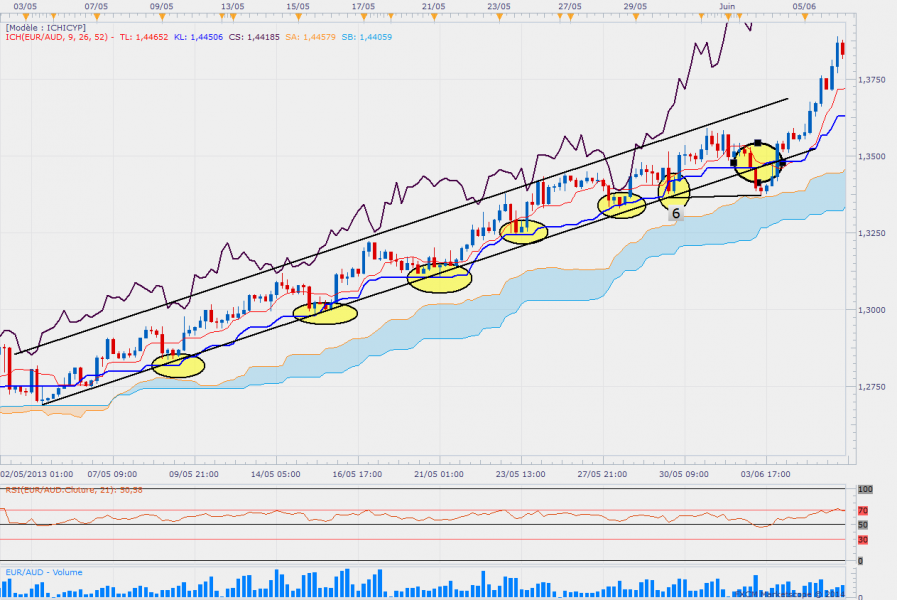
Task: Grab the top handle of the selected ellipse
Action: [758, 142]
